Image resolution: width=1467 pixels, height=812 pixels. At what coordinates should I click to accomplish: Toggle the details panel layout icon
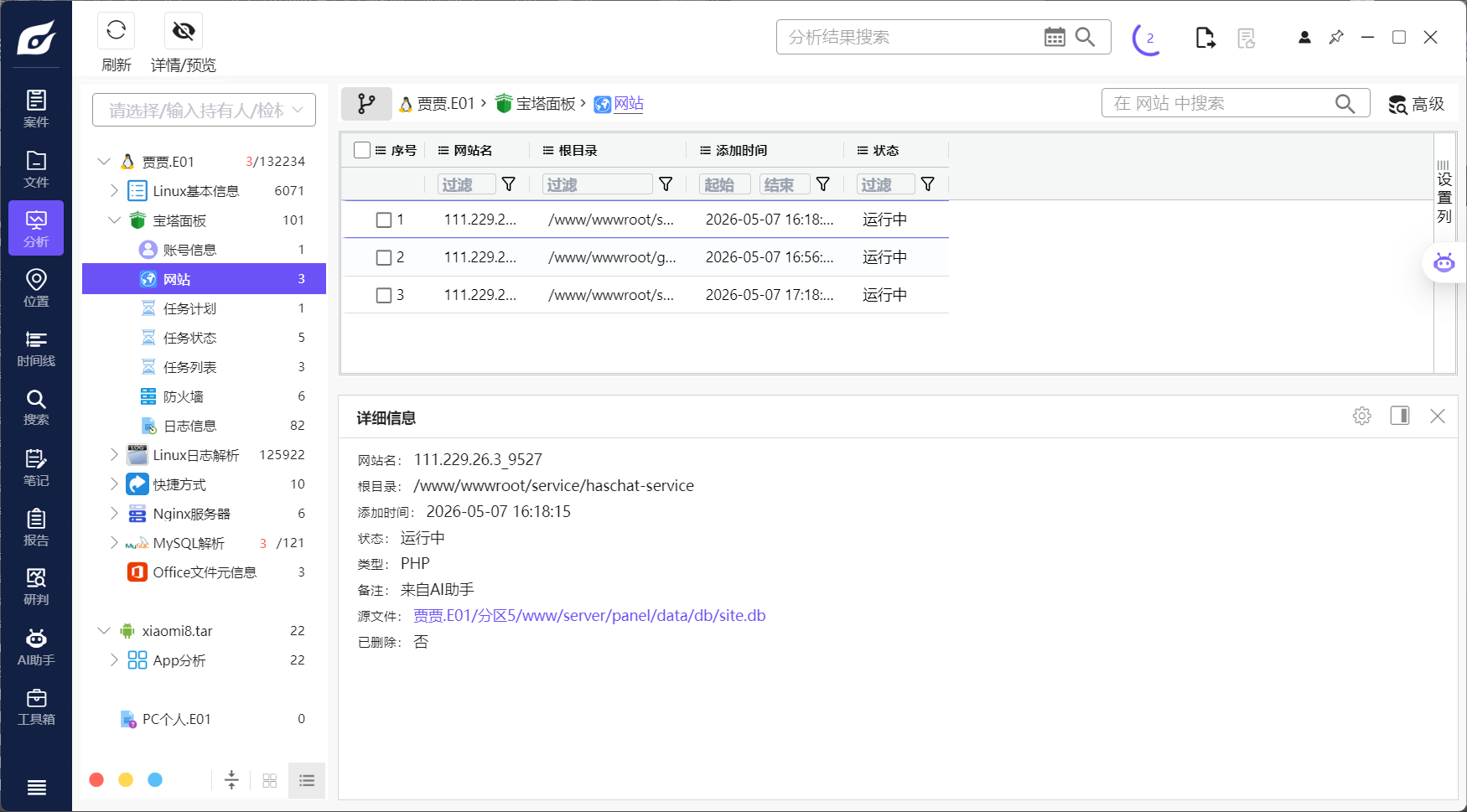point(1400,416)
